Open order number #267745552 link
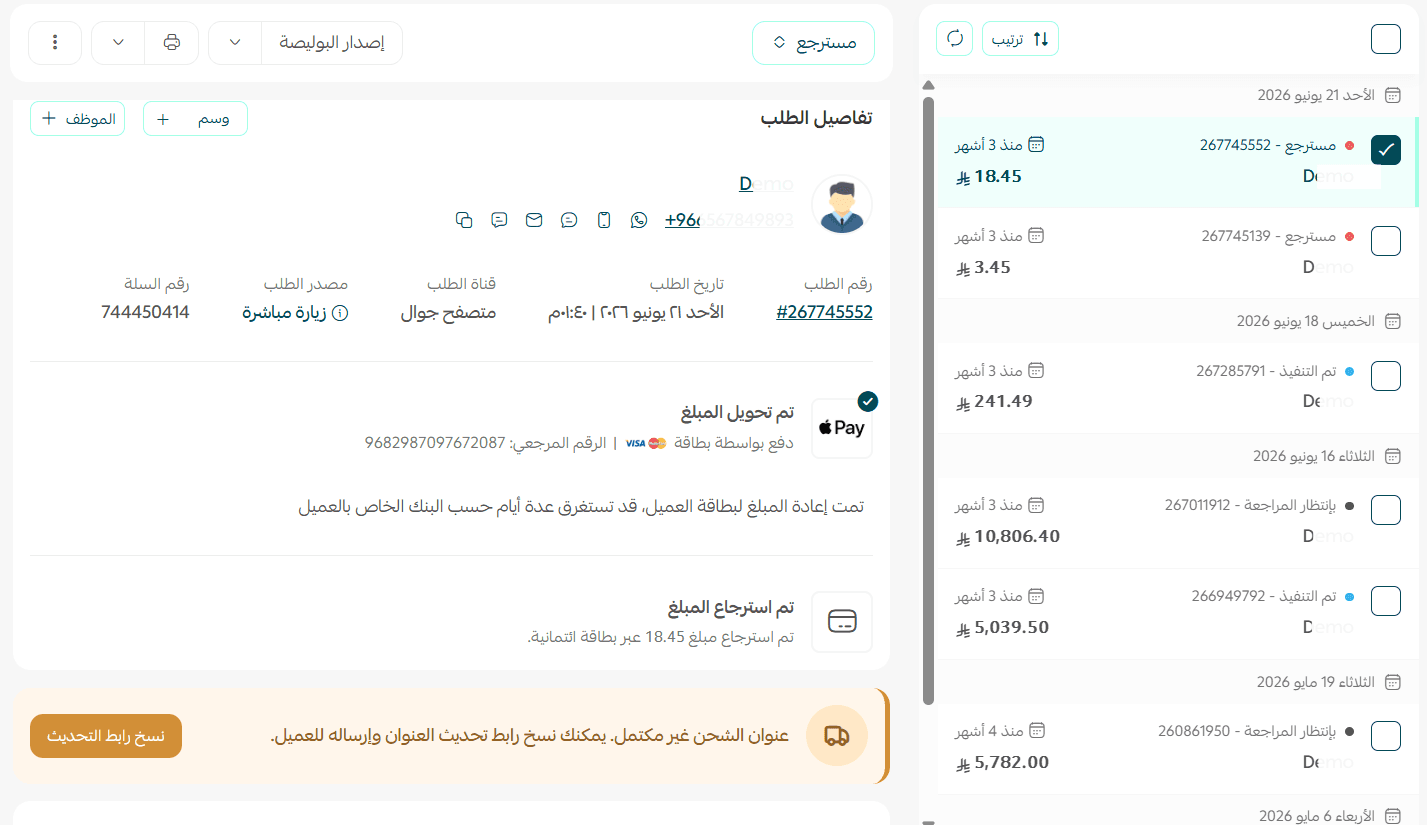 click(x=824, y=312)
